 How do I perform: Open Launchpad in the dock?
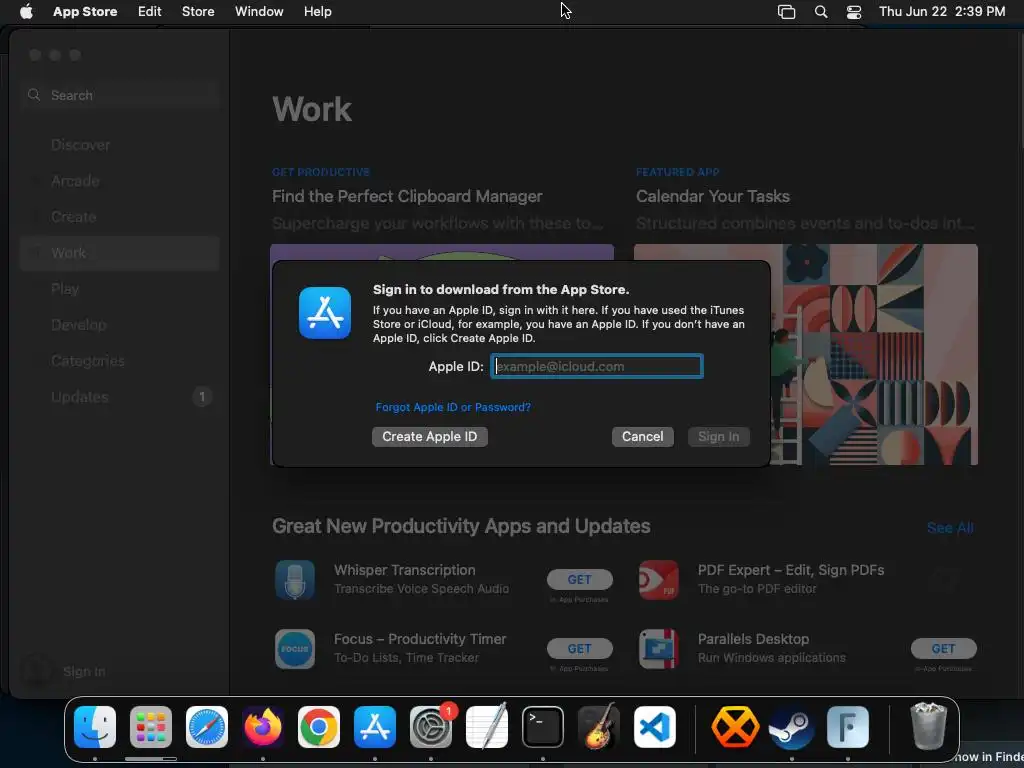151,727
